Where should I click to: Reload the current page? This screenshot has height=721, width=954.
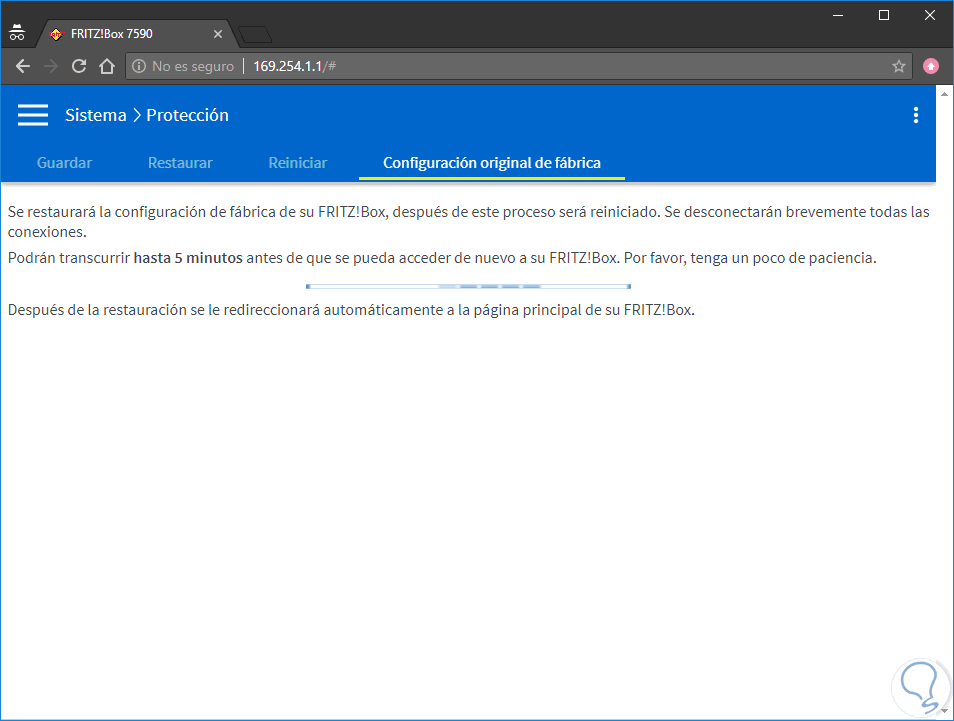click(79, 66)
